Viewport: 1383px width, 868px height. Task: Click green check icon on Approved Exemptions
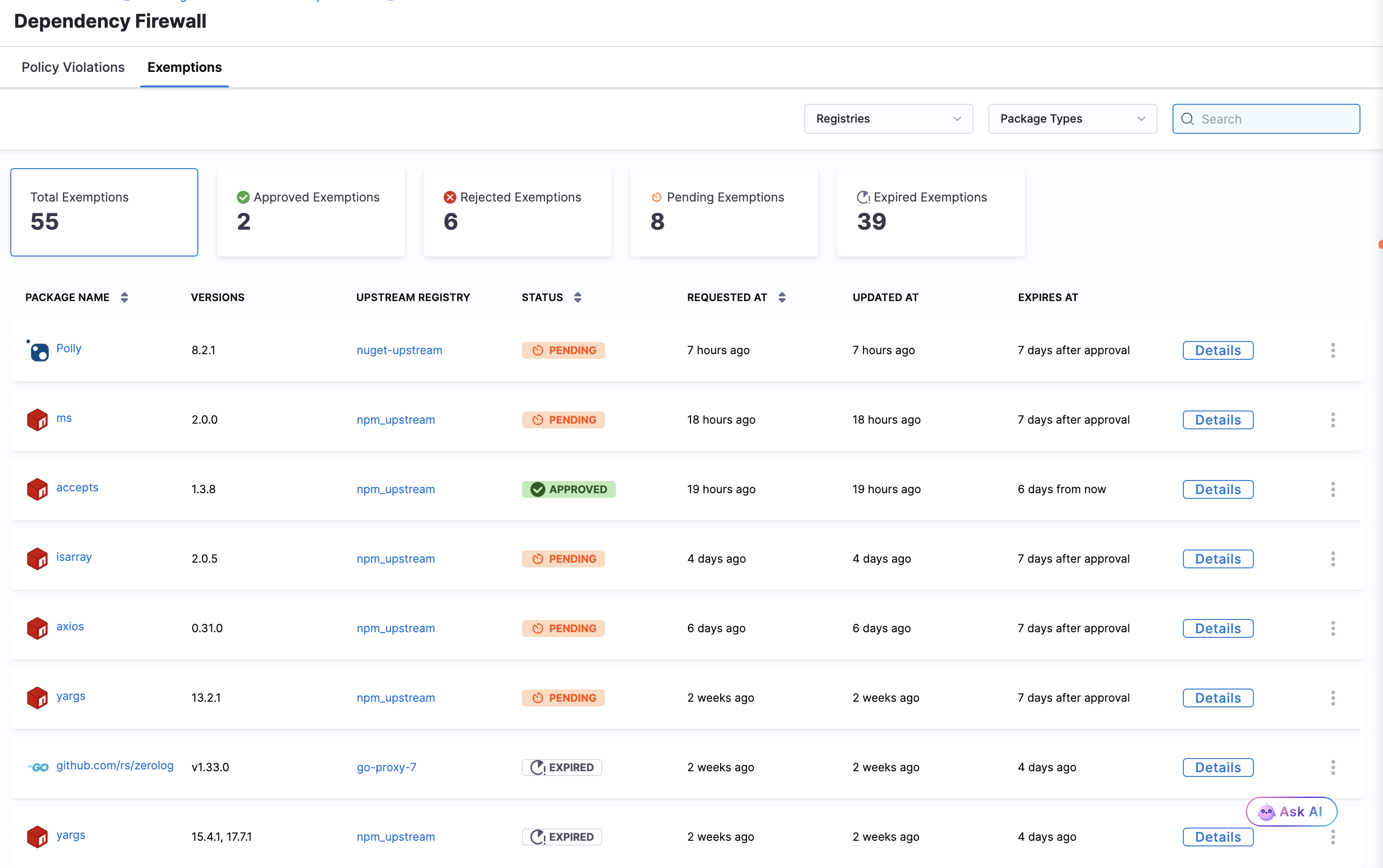tap(243, 197)
